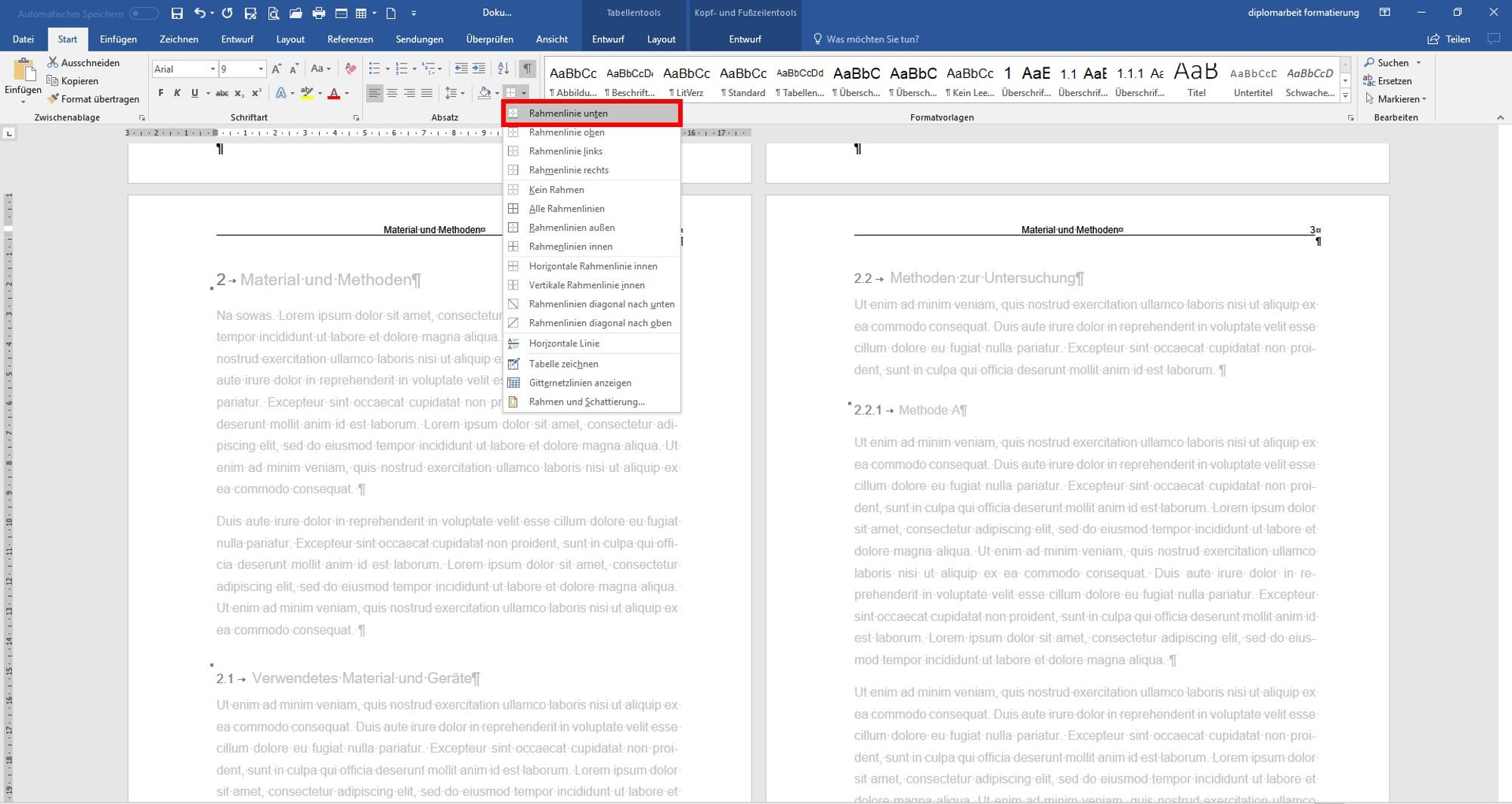Click the Sort A-Z icon
Viewport: 1512px width, 804px height.
tap(503, 69)
